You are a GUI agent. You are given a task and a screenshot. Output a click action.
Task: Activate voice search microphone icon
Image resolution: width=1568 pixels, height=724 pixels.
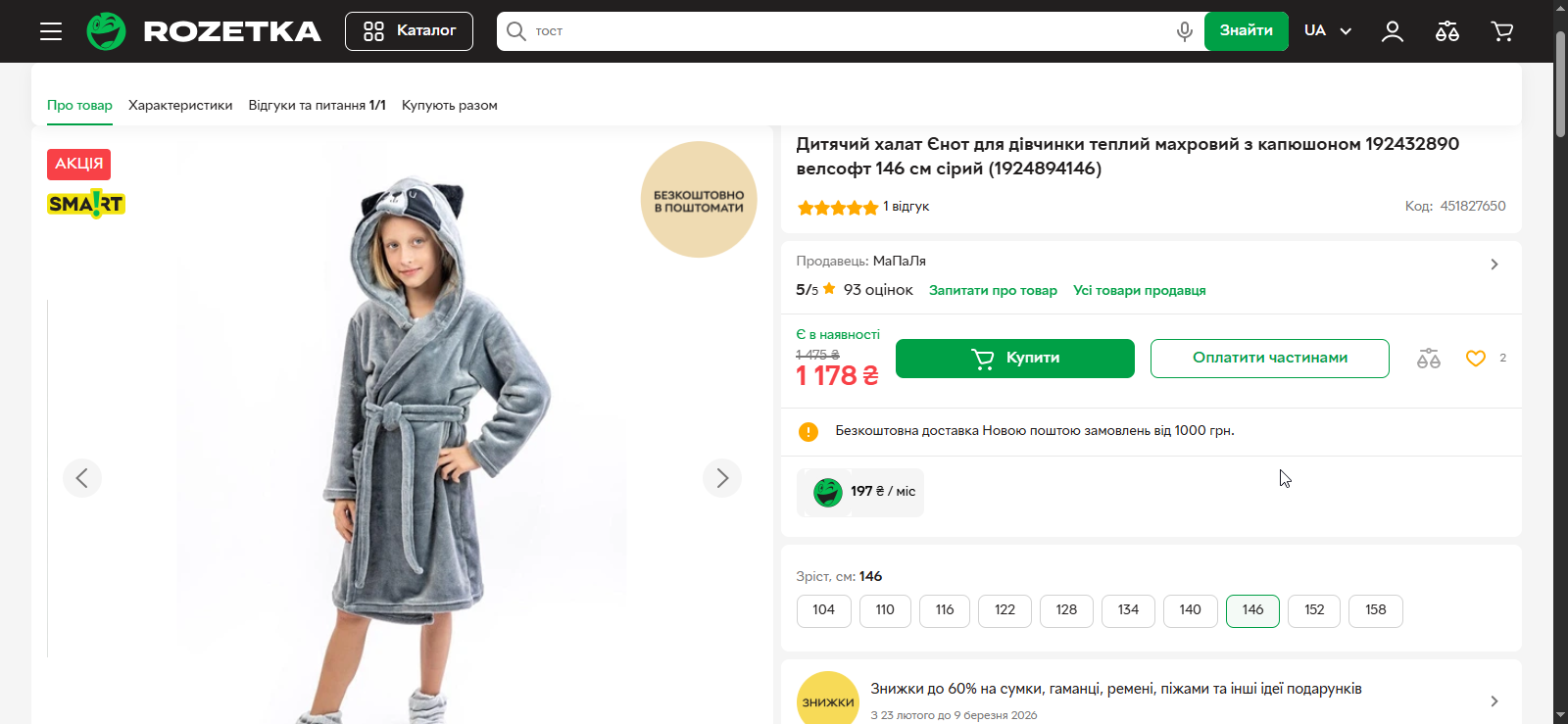pos(1184,31)
